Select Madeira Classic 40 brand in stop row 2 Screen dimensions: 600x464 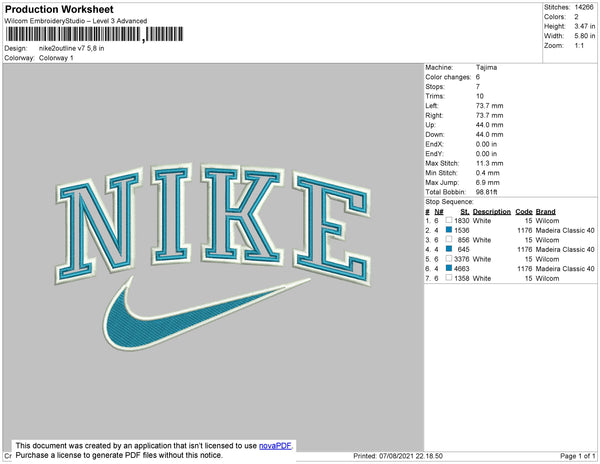click(x=565, y=230)
